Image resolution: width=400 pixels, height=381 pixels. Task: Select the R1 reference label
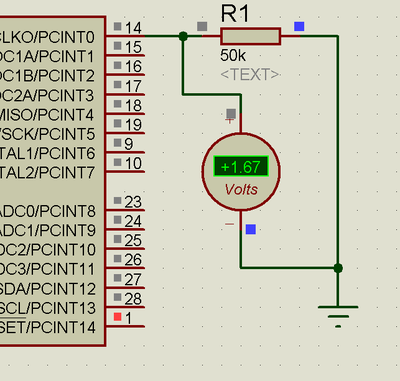235,14
